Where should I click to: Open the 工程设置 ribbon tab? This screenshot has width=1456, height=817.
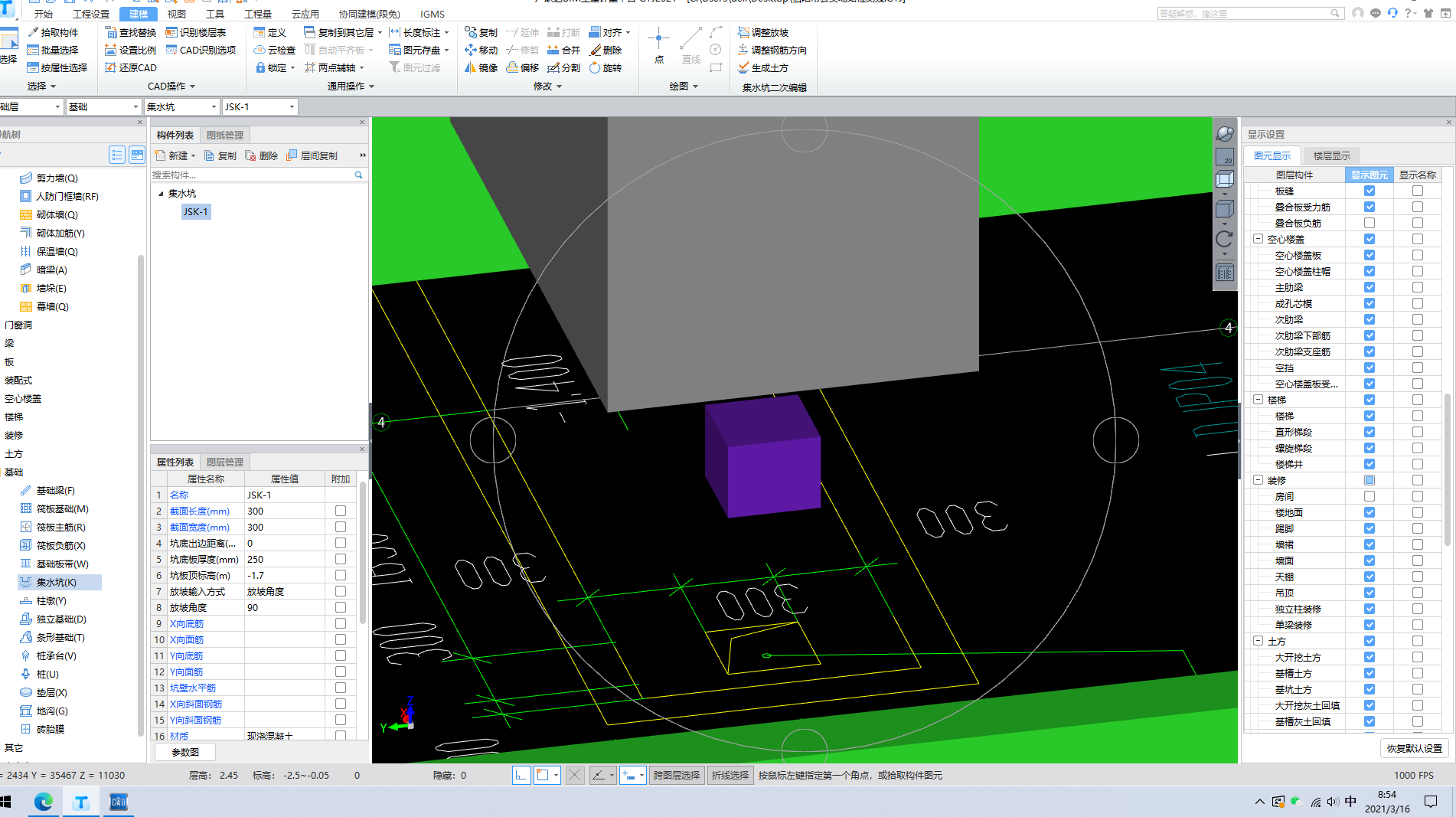pos(91,14)
